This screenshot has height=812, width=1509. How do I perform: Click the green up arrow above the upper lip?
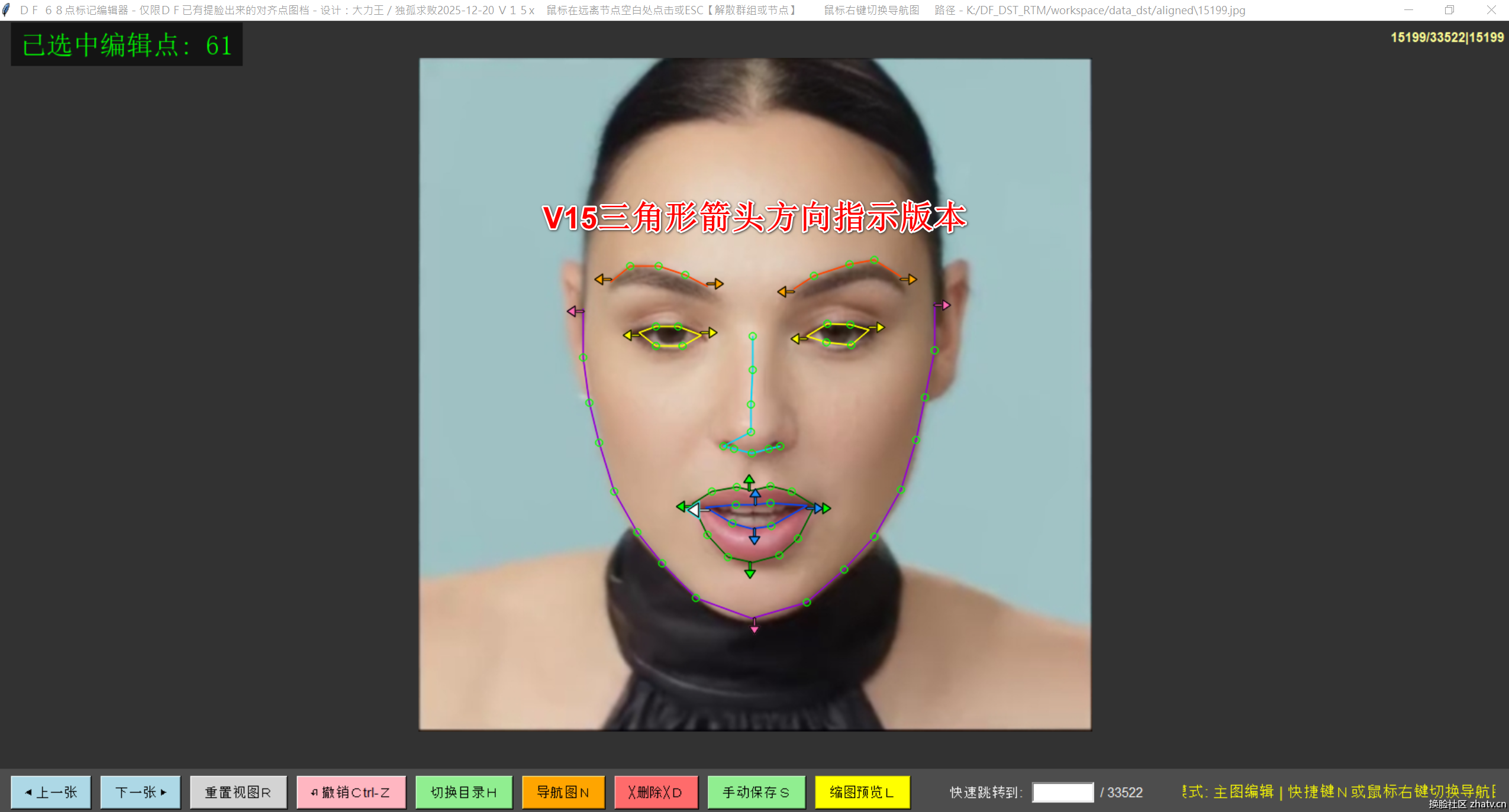tap(750, 480)
